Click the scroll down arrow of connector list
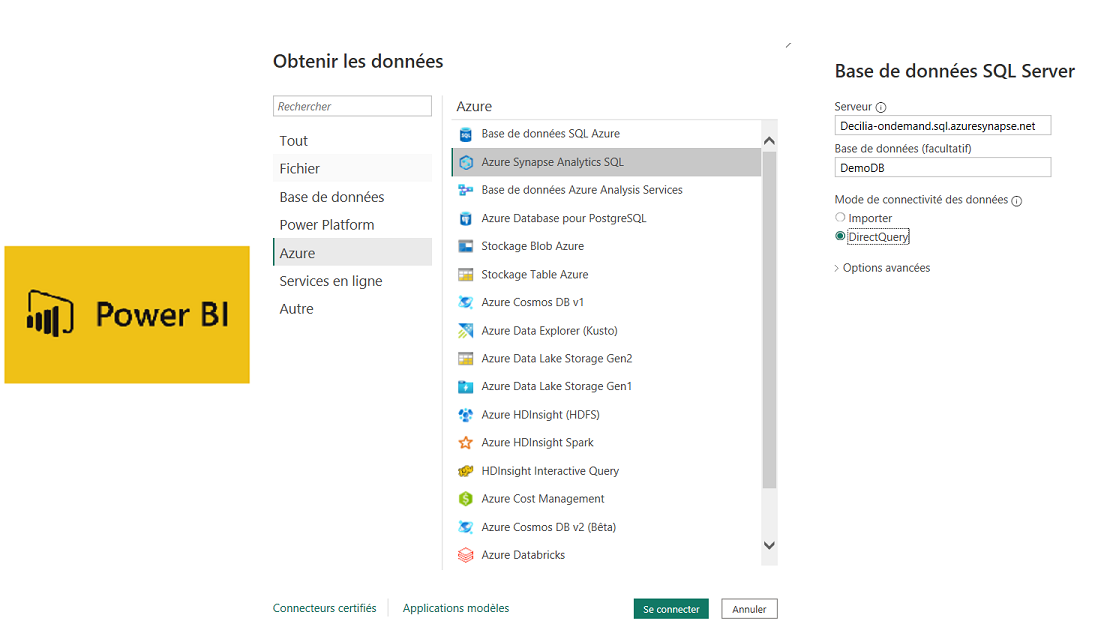Viewport: 1108px width, 640px height. pos(770,545)
